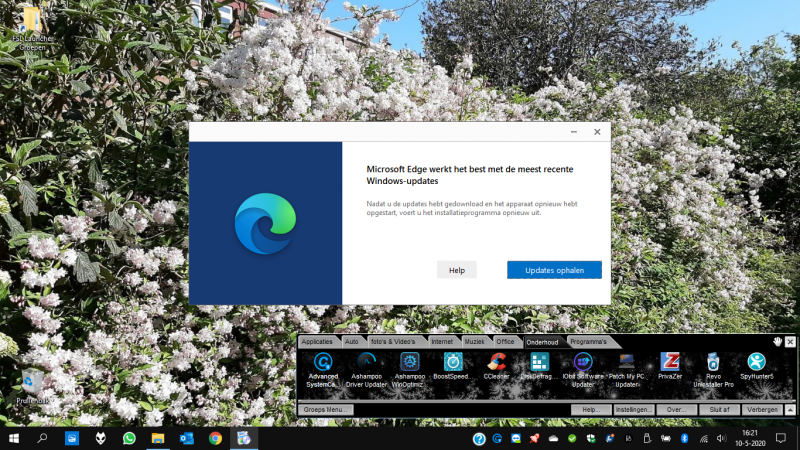Launch Advanced SystemCare from the launcher
The image size is (800, 450).
point(323,369)
